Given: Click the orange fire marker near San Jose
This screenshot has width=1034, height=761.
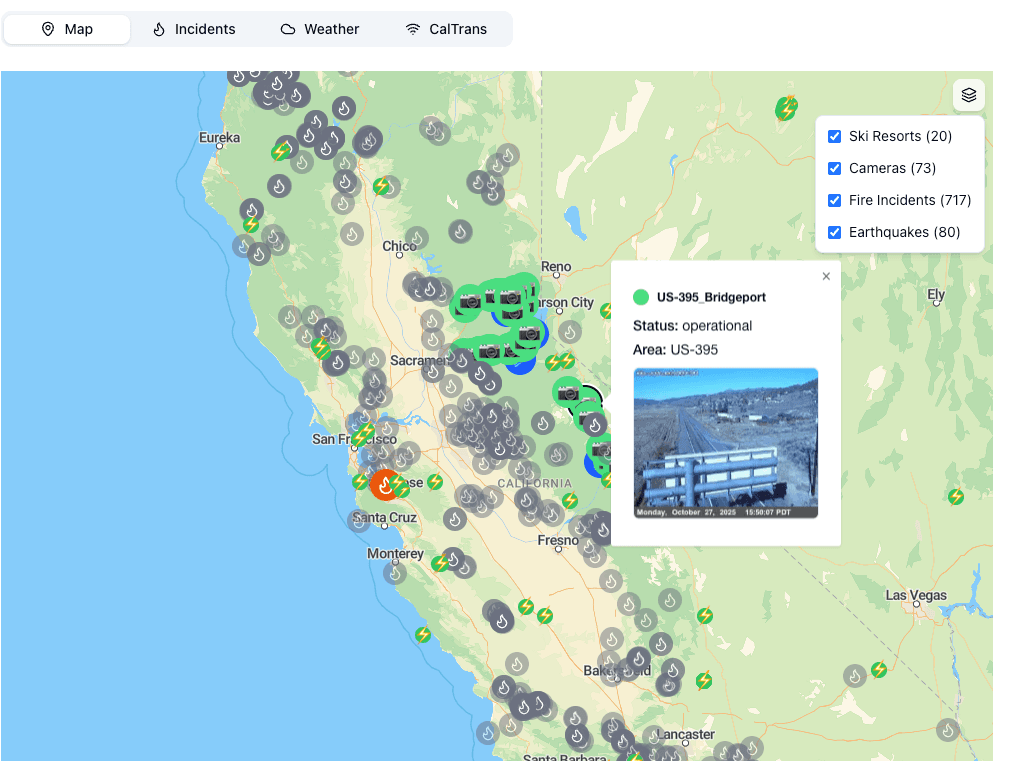Looking at the screenshot, I should (385, 484).
